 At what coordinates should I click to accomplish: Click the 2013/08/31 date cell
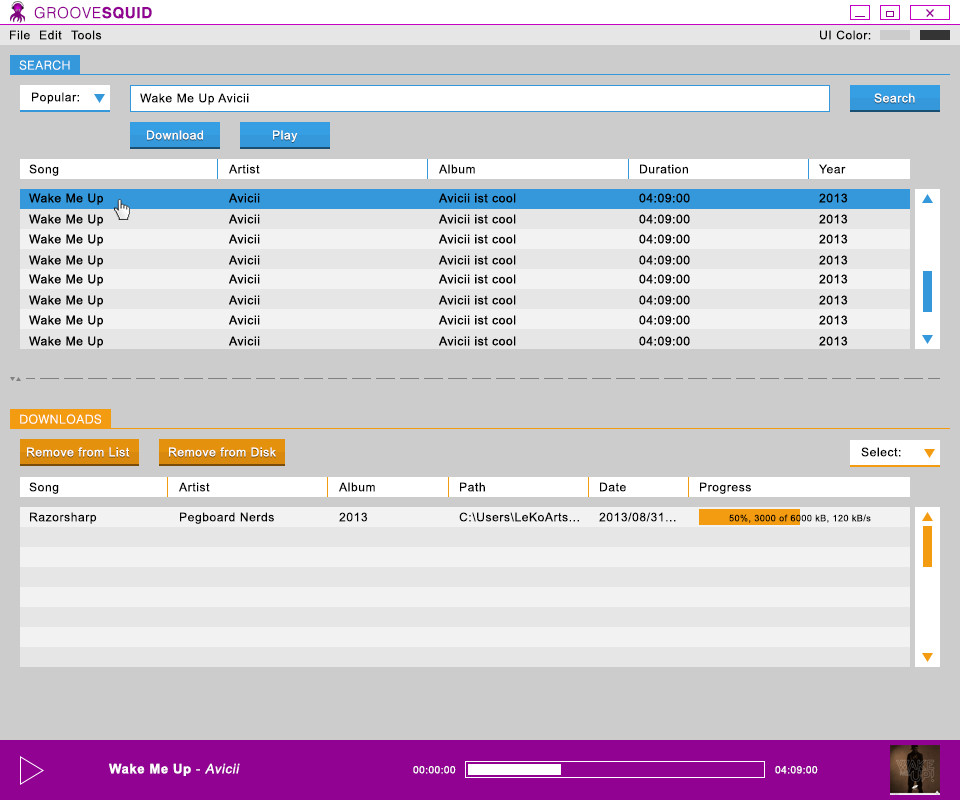coord(637,517)
